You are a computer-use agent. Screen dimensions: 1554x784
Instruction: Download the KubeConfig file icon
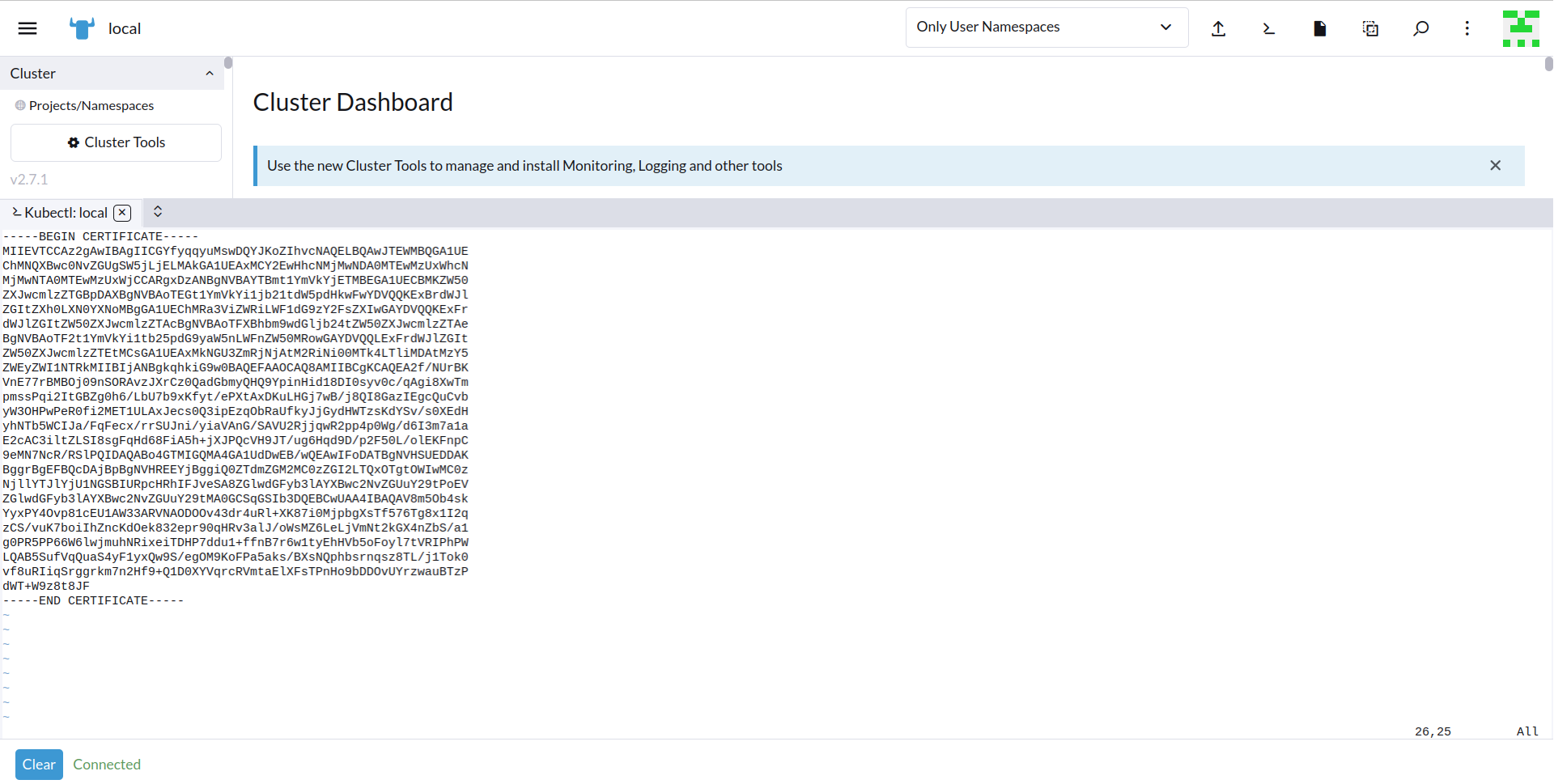click(1319, 28)
